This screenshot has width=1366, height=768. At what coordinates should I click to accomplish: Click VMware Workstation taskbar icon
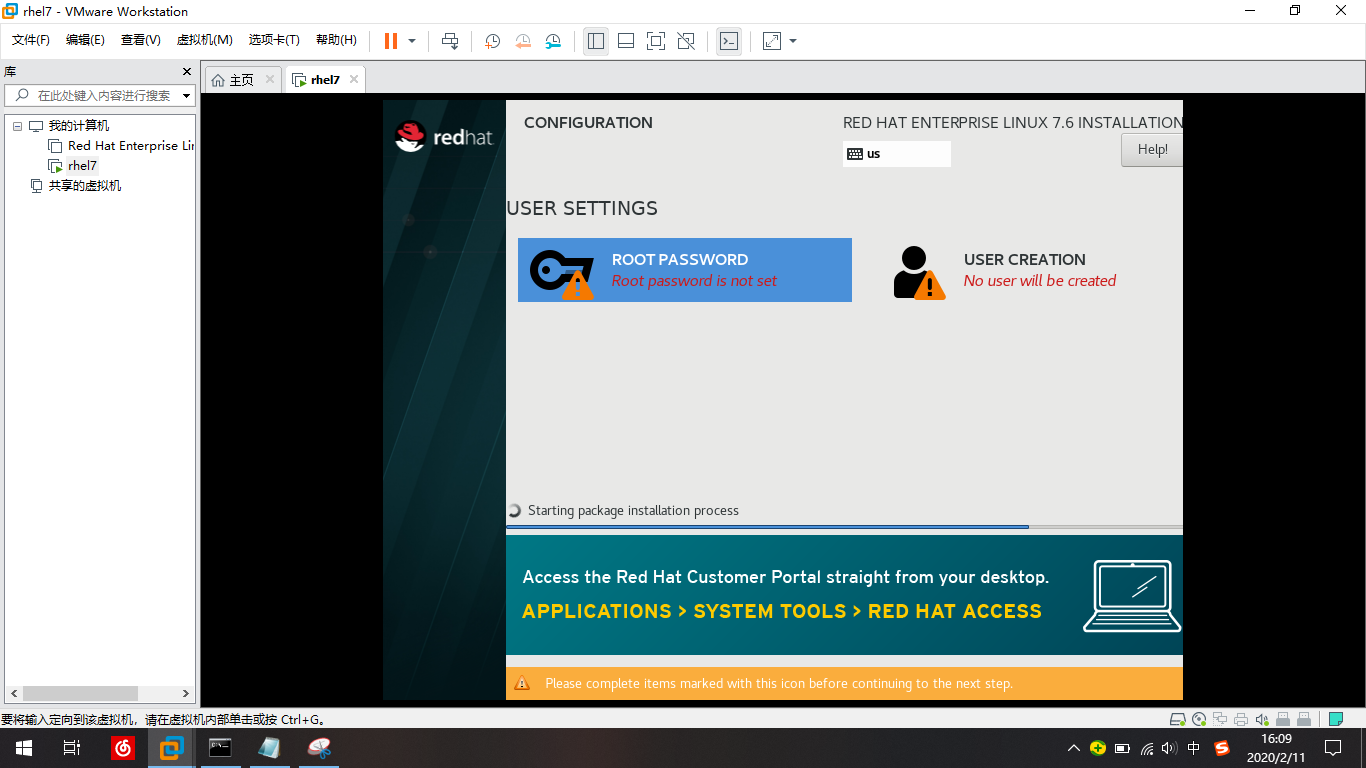tap(172, 748)
